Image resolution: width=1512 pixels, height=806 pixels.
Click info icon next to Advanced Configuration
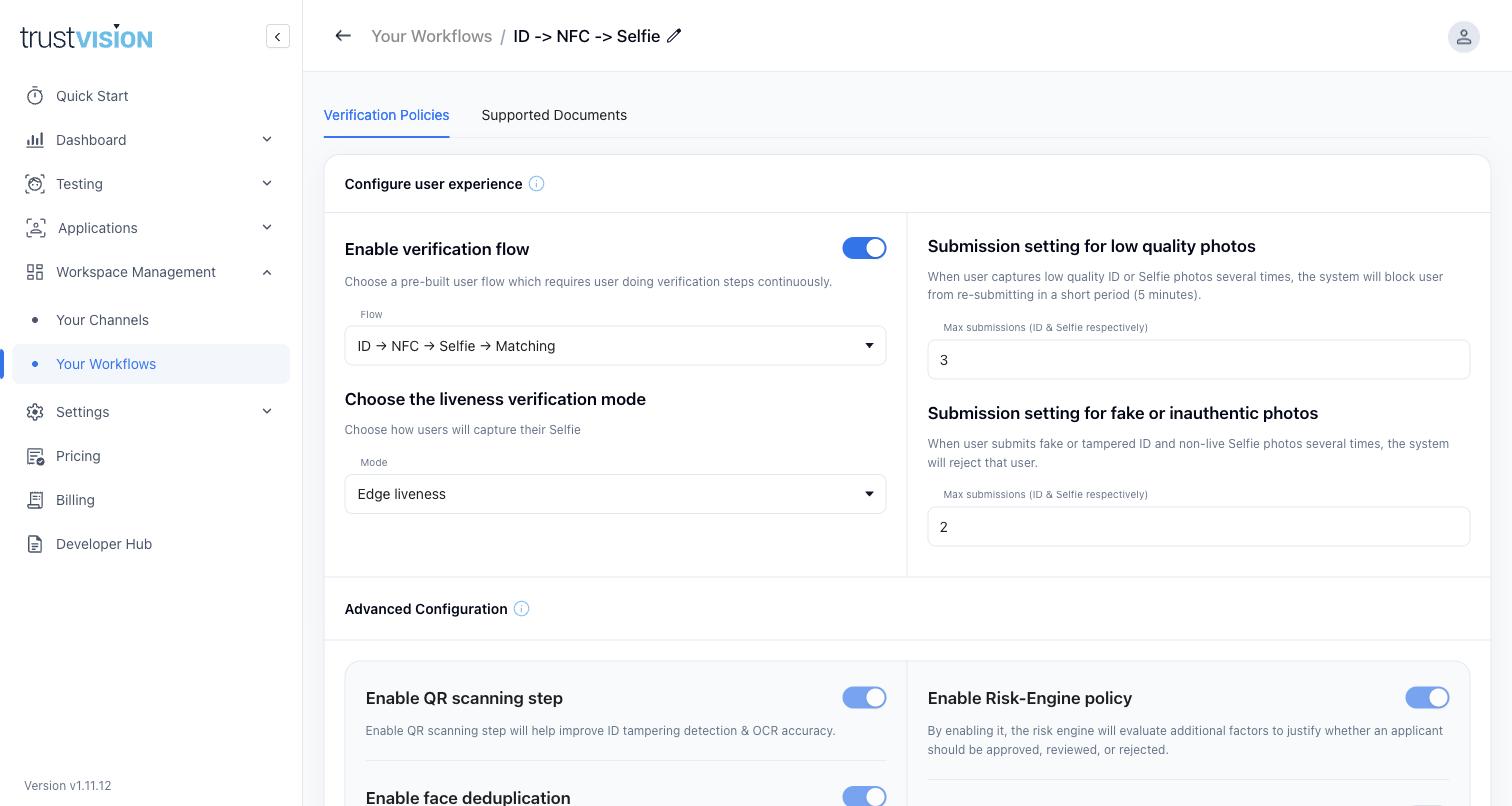coord(521,609)
